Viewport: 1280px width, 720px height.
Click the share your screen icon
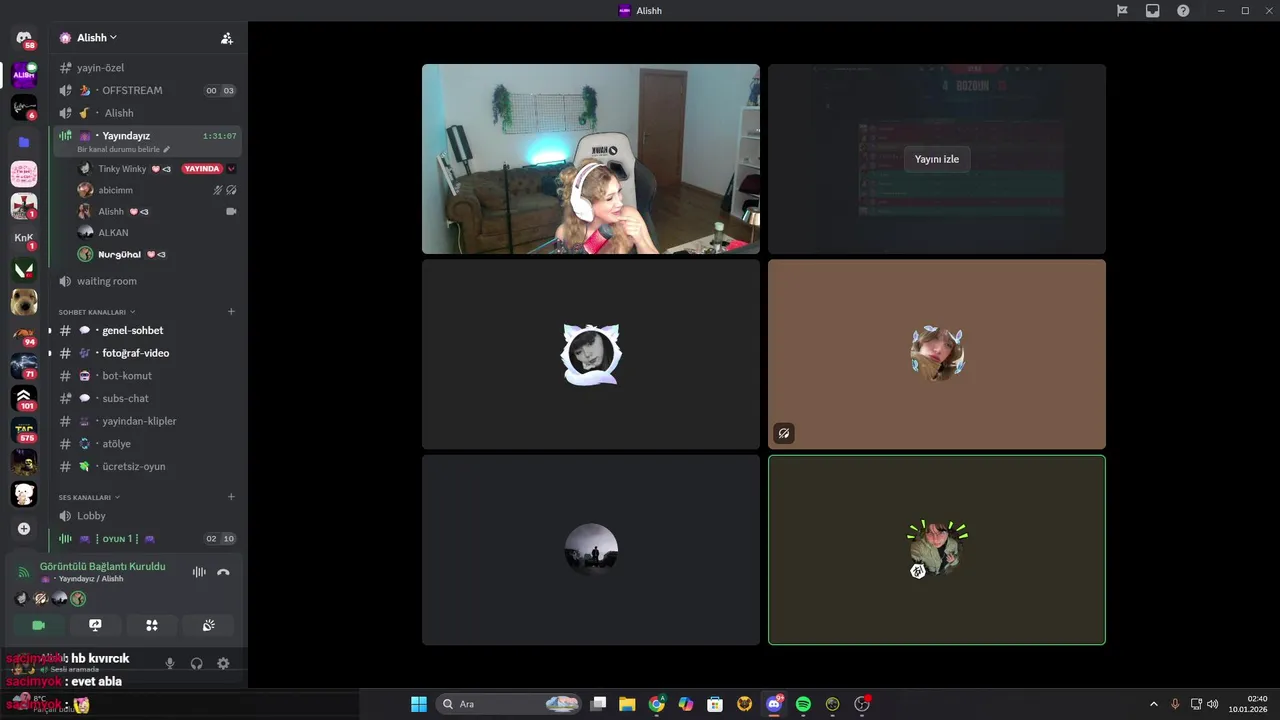95,625
